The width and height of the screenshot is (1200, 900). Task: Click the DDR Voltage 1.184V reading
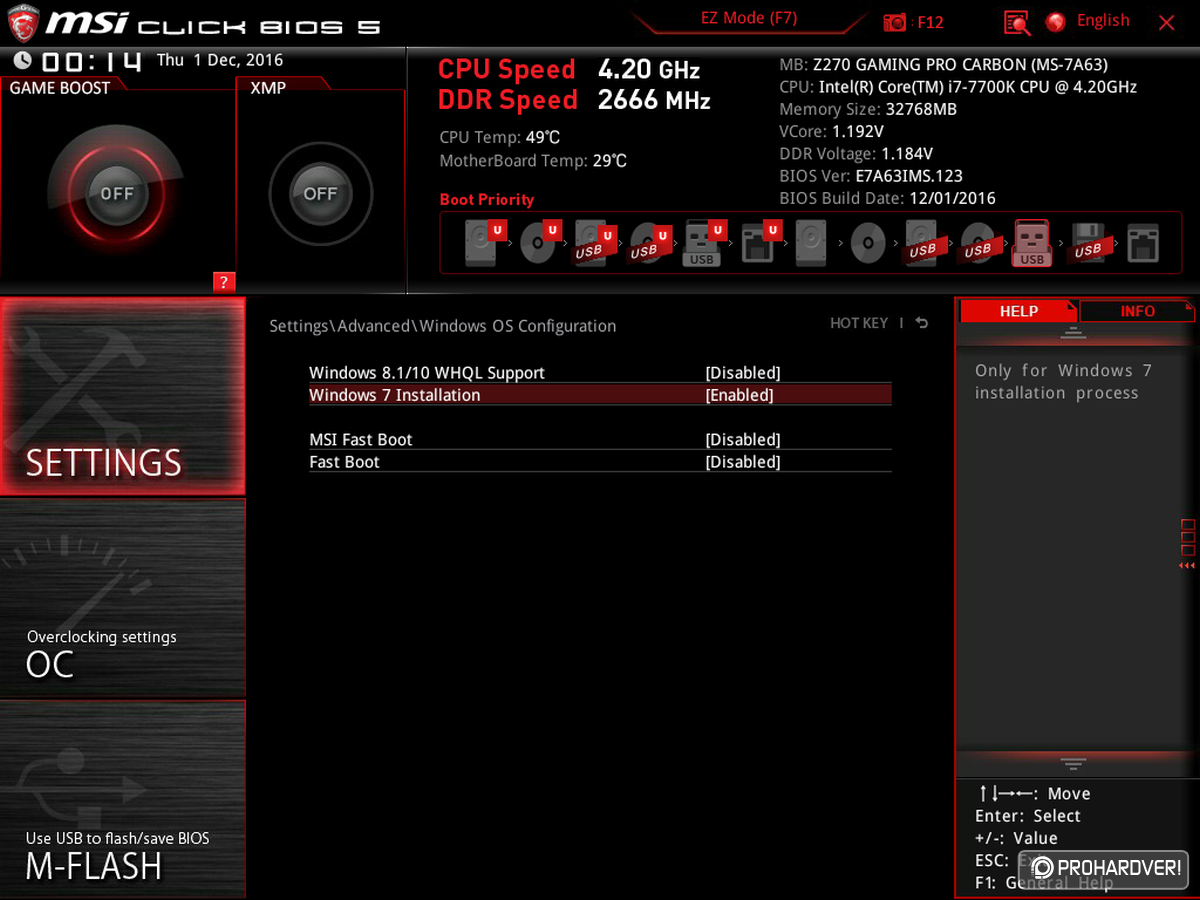tap(856, 154)
